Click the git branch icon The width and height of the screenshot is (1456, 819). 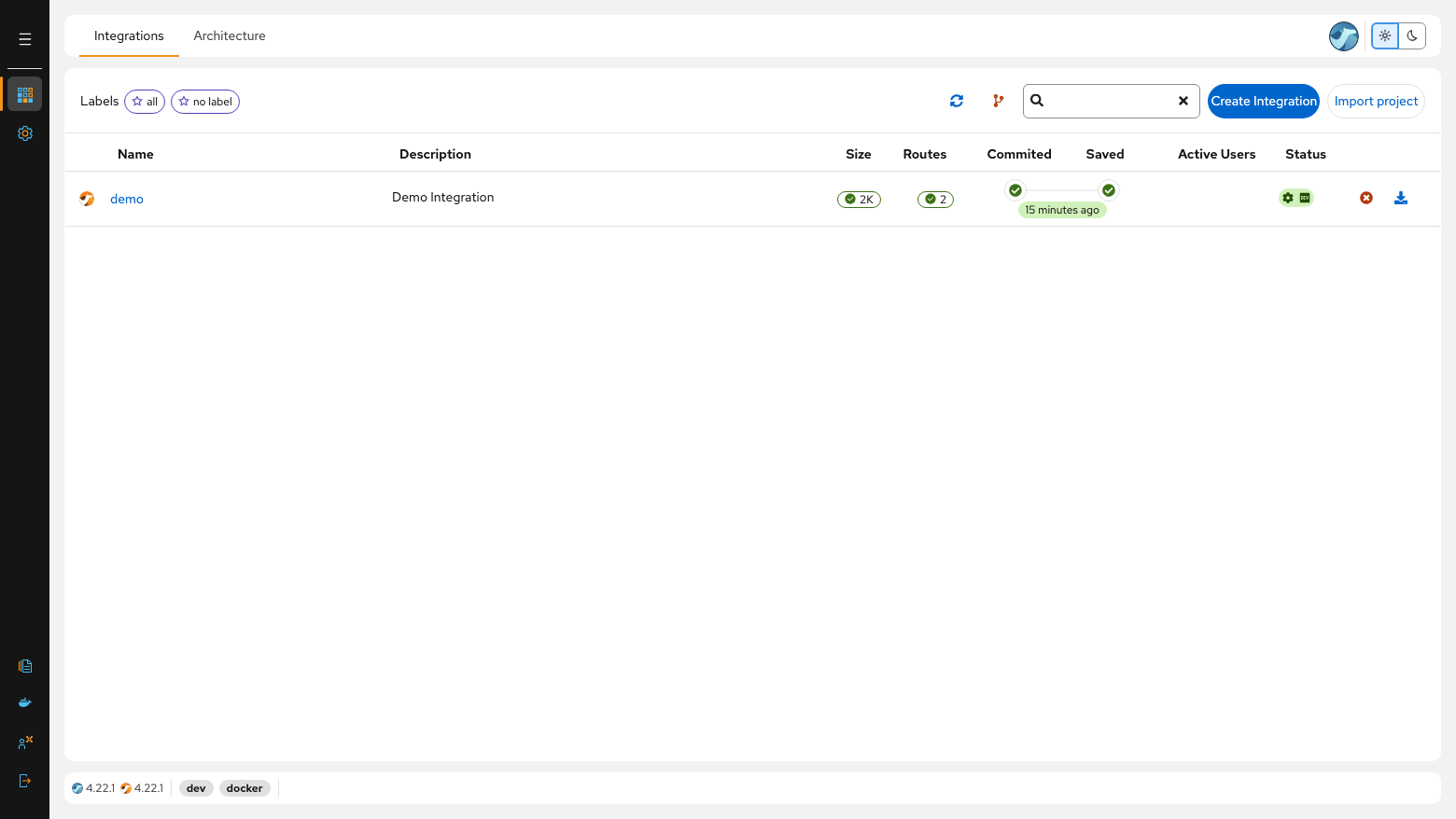coord(999,101)
